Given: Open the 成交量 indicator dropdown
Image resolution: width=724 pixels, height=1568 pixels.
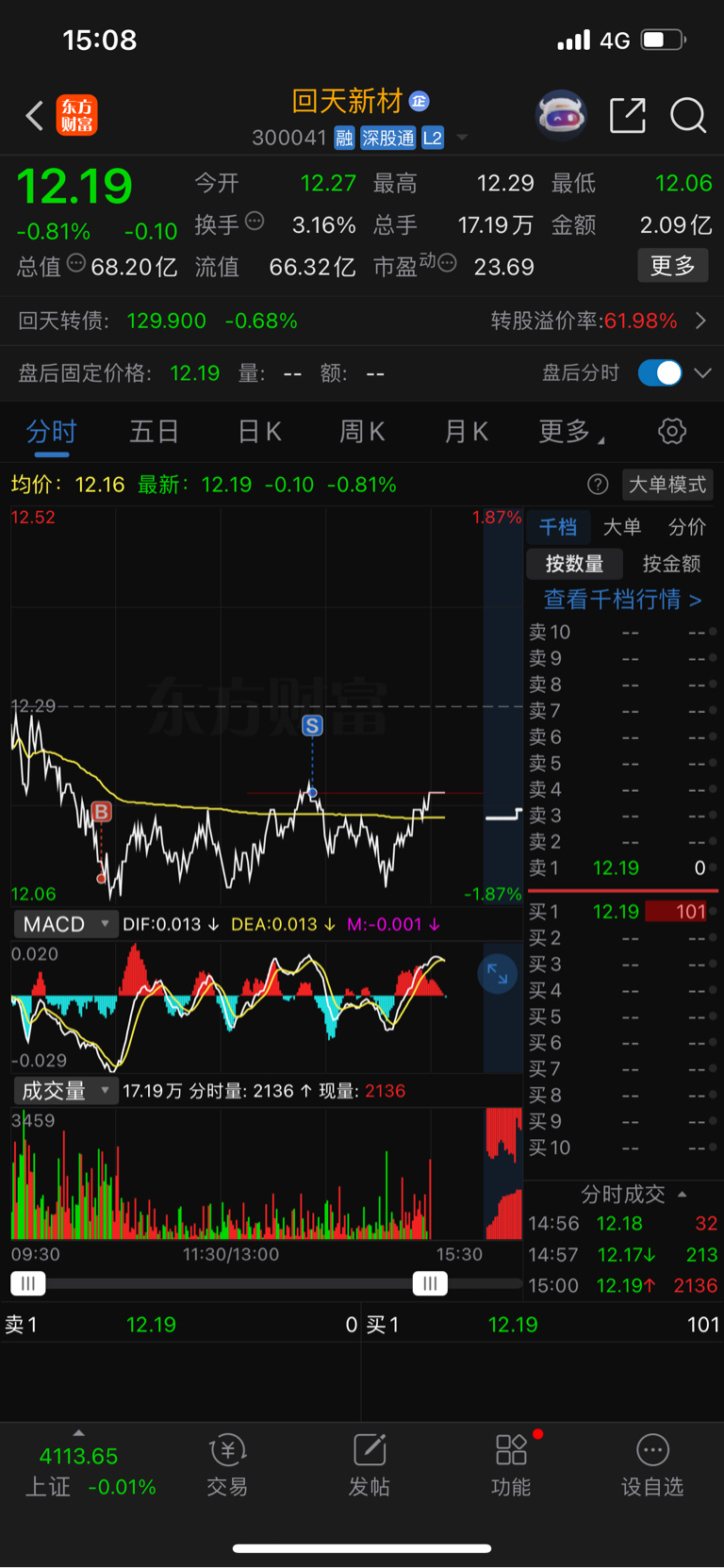Looking at the screenshot, I should point(66,1091).
